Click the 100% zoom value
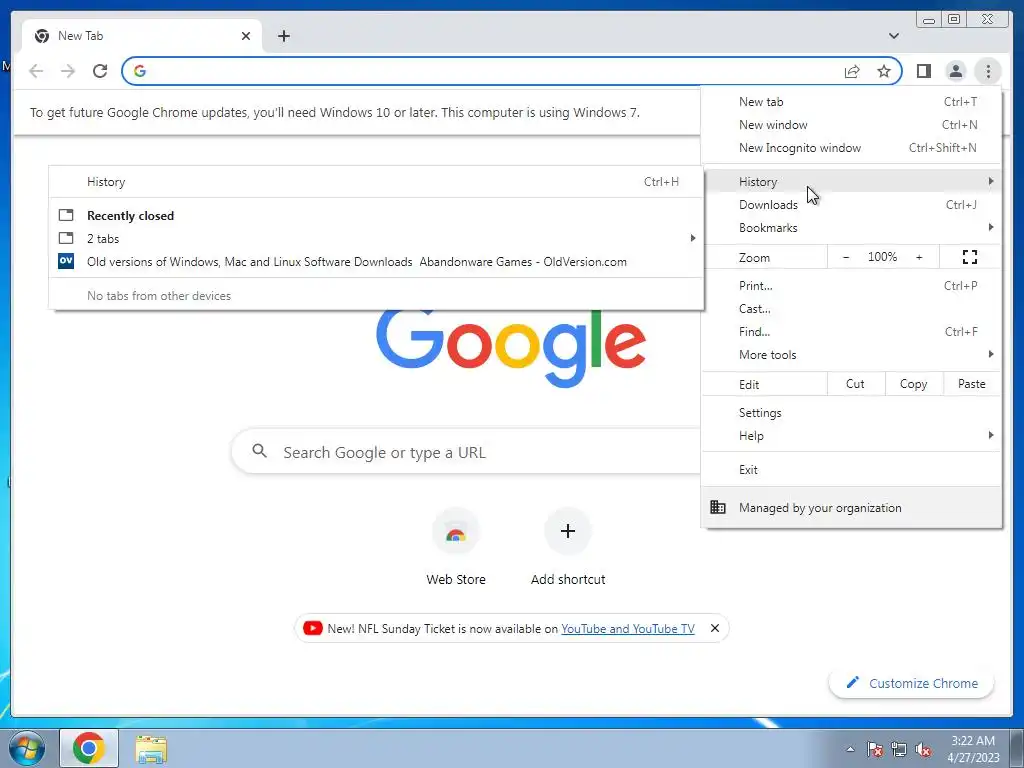Screen dimensions: 1024x768 (x=882, y=257)
